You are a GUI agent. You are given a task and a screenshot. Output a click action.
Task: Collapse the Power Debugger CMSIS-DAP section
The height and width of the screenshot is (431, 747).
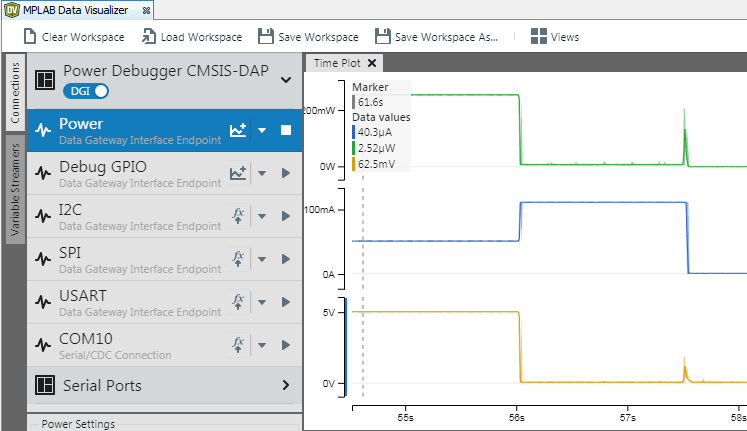click(x=286, y=79)
